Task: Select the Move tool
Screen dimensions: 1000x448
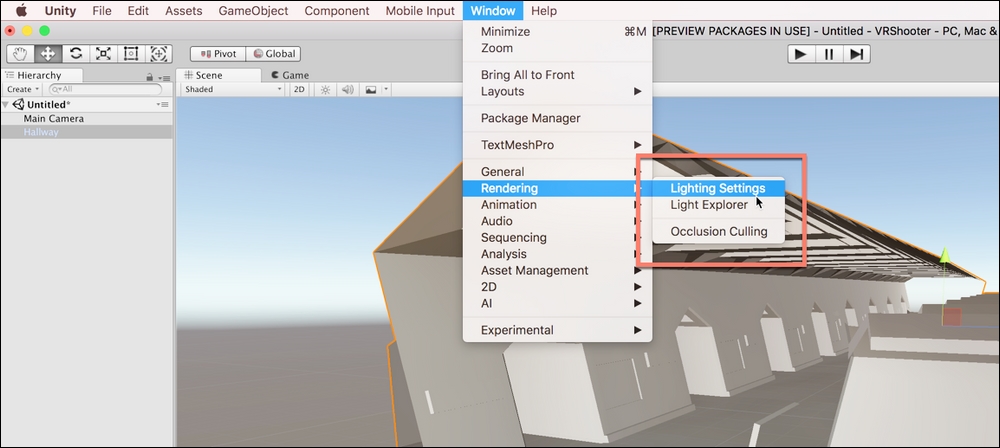Action: pyautogui.click(x=48, y=54)
